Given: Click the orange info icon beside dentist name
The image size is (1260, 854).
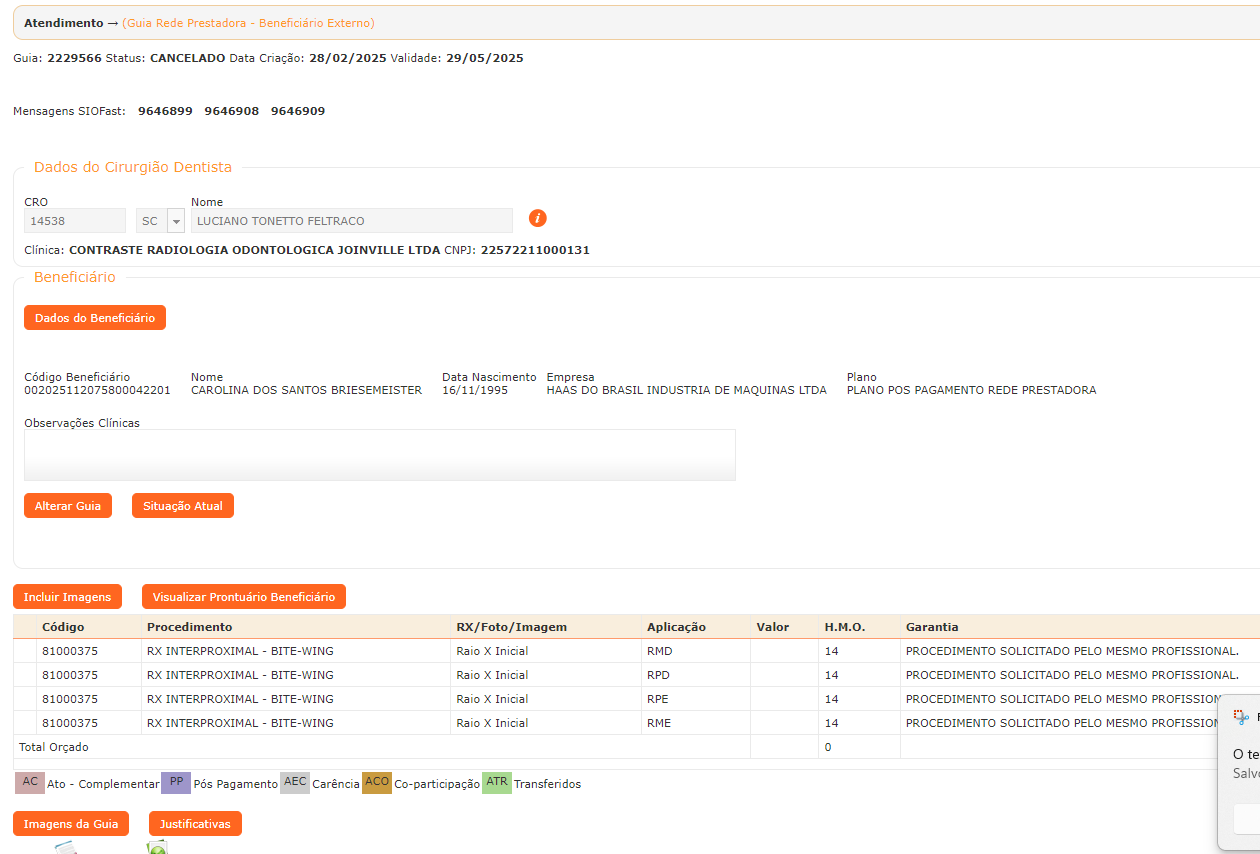Looking at the screenshot, I should point(538,219).
